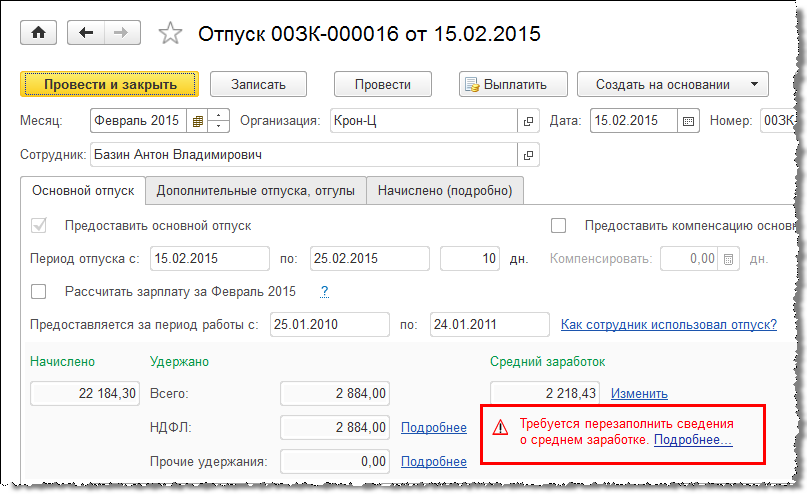Add document to favorites with star

pyautogui.click(x=170, y=33)
